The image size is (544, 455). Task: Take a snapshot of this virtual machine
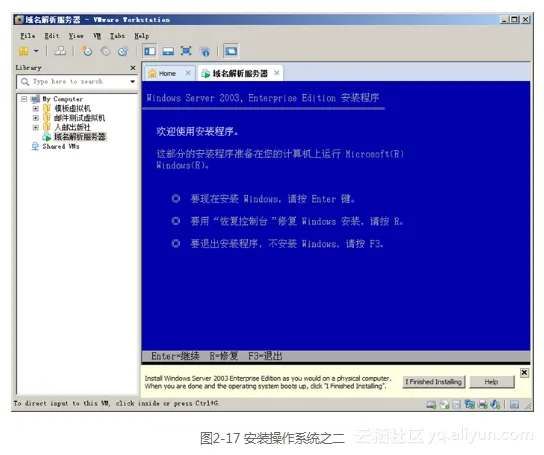(87, 51)
